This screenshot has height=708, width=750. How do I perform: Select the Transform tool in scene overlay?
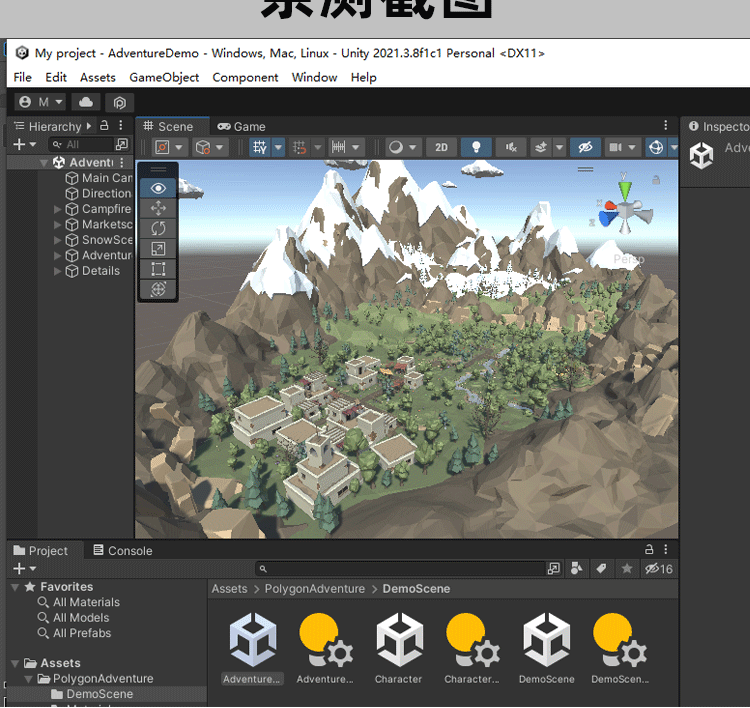(x=158, y=289)
